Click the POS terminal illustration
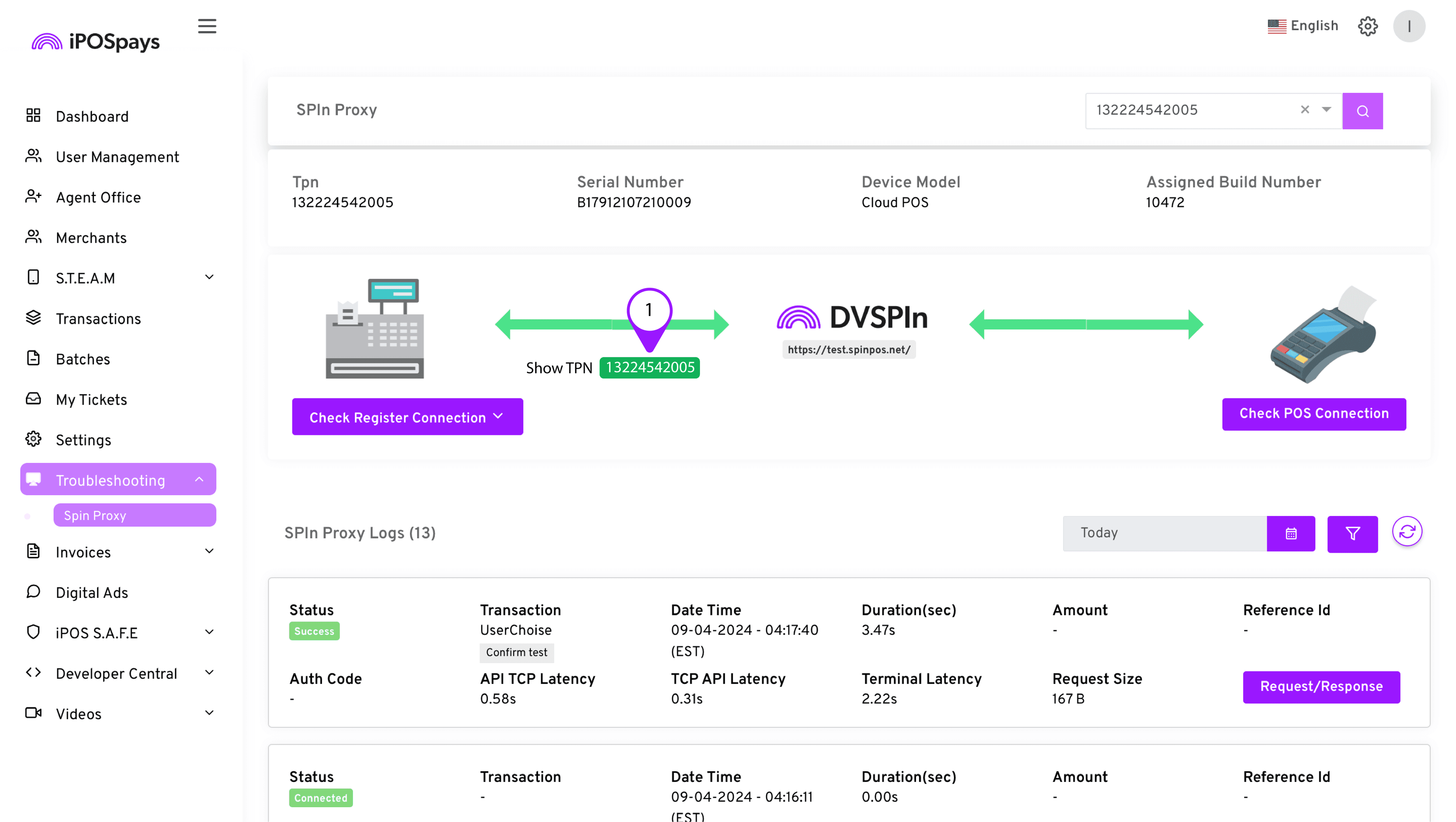The height and width of the screenshot is (822, 1456). (1323, 335)
